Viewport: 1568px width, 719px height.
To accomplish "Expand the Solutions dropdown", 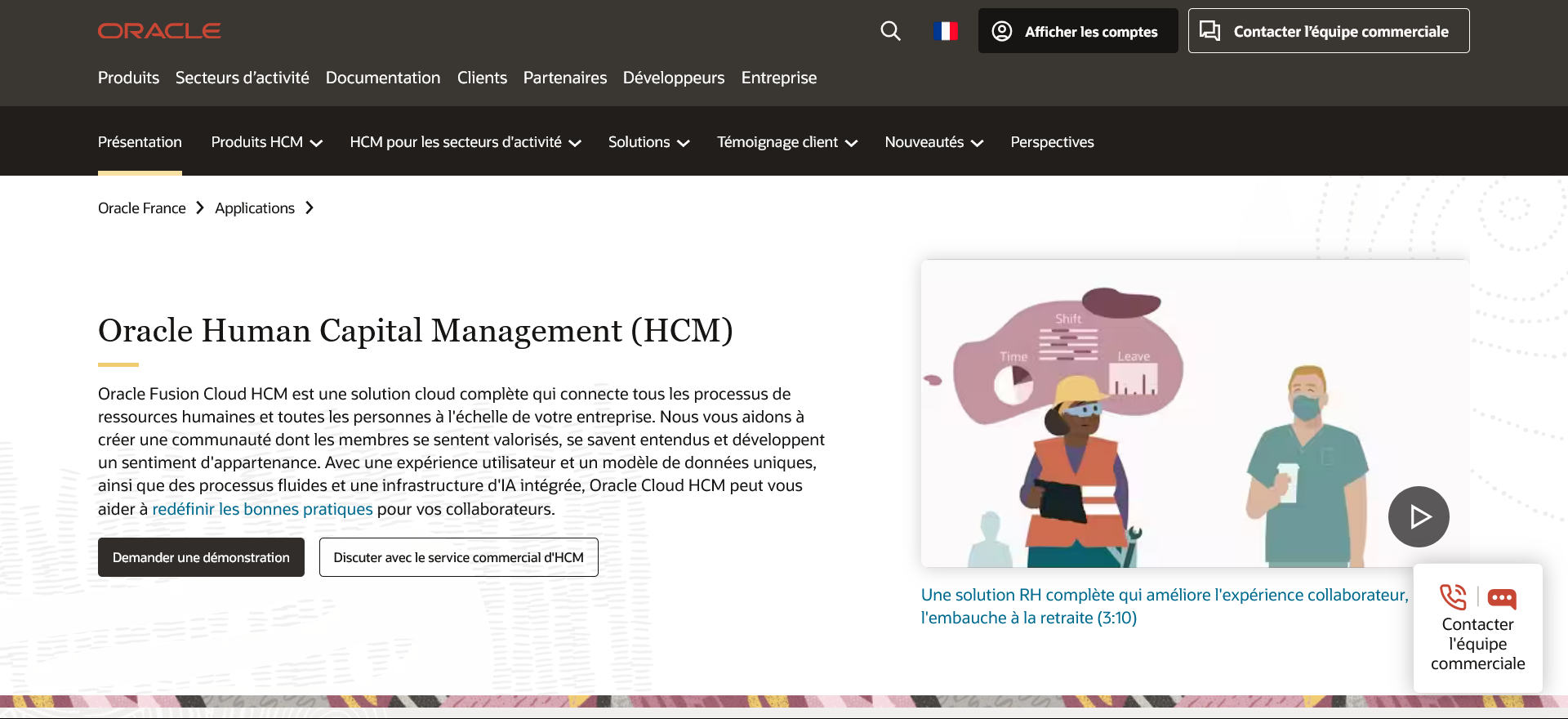I will 649,142.
